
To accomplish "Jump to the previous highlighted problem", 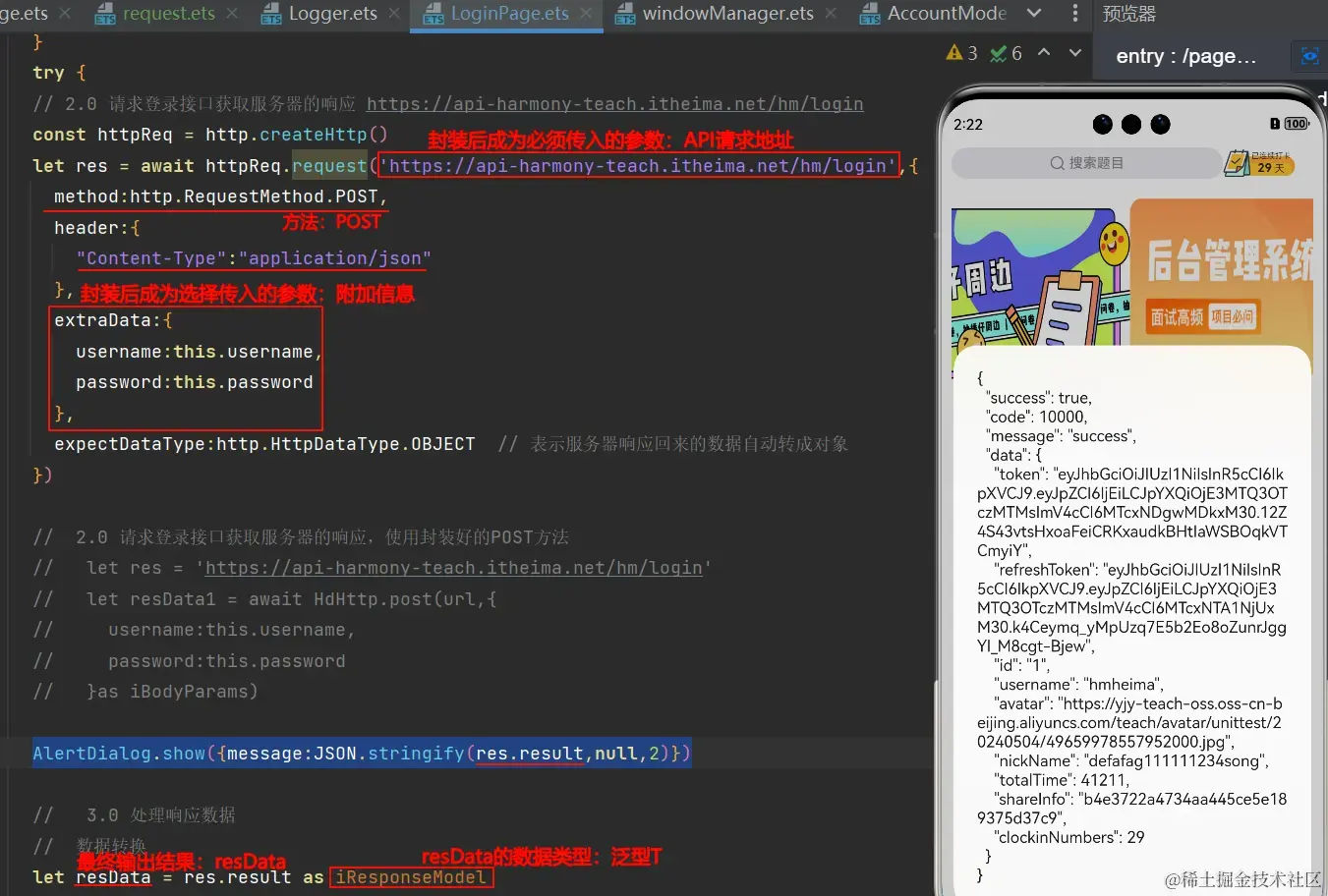I will point(1044,53).
